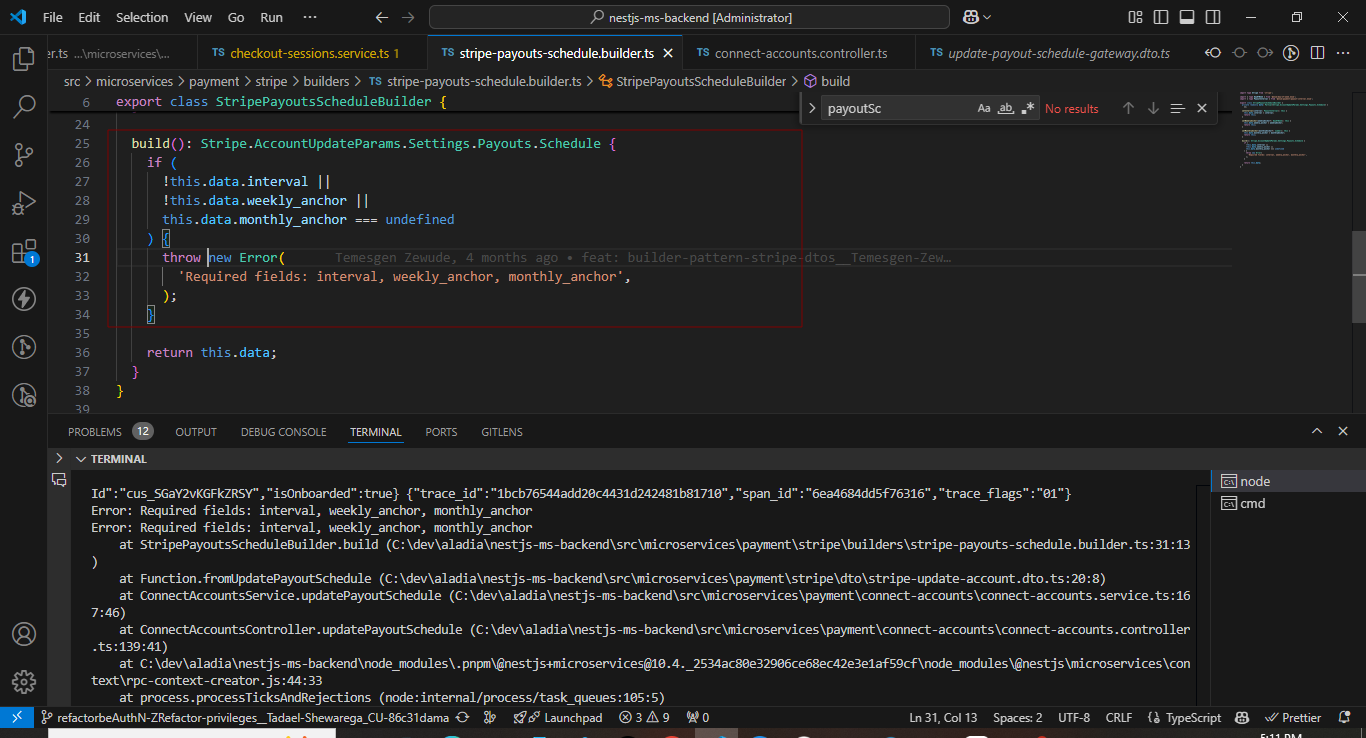
Task: Open the Extensions view with badge
Action: (23, 251)
